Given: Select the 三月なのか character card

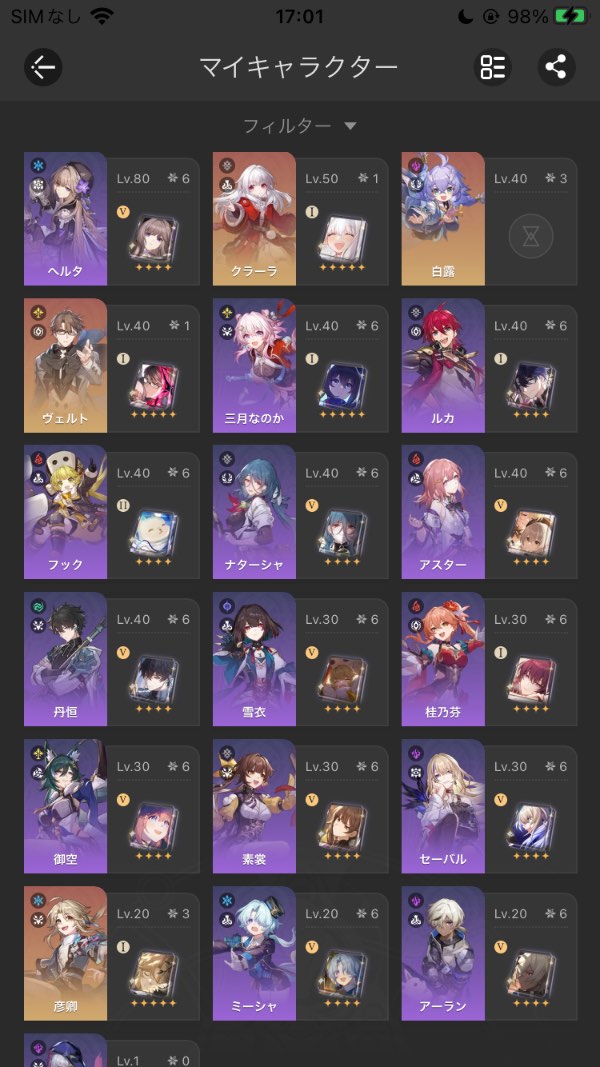Looking at the screenshot, I should click(x=300, y=365).
